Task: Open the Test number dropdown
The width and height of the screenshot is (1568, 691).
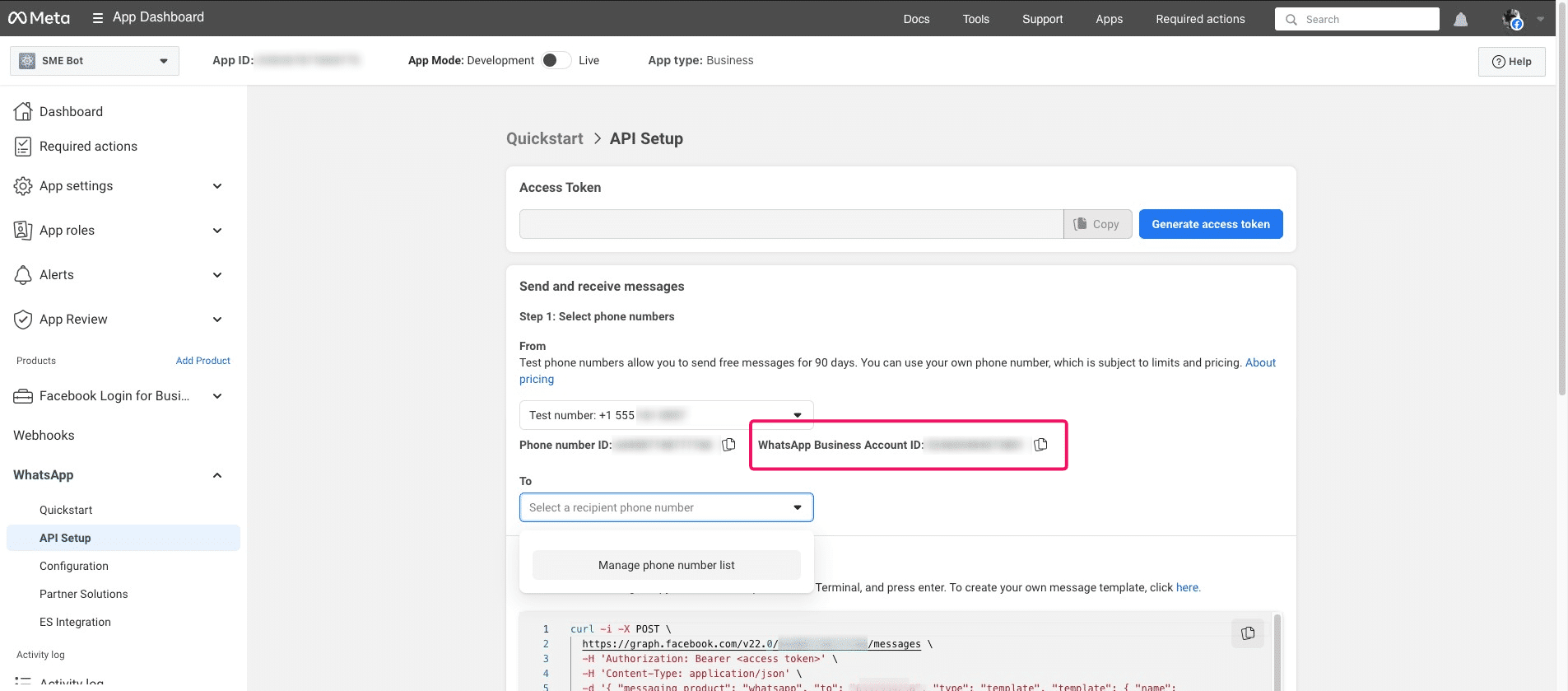Action: tap(666, 415)
